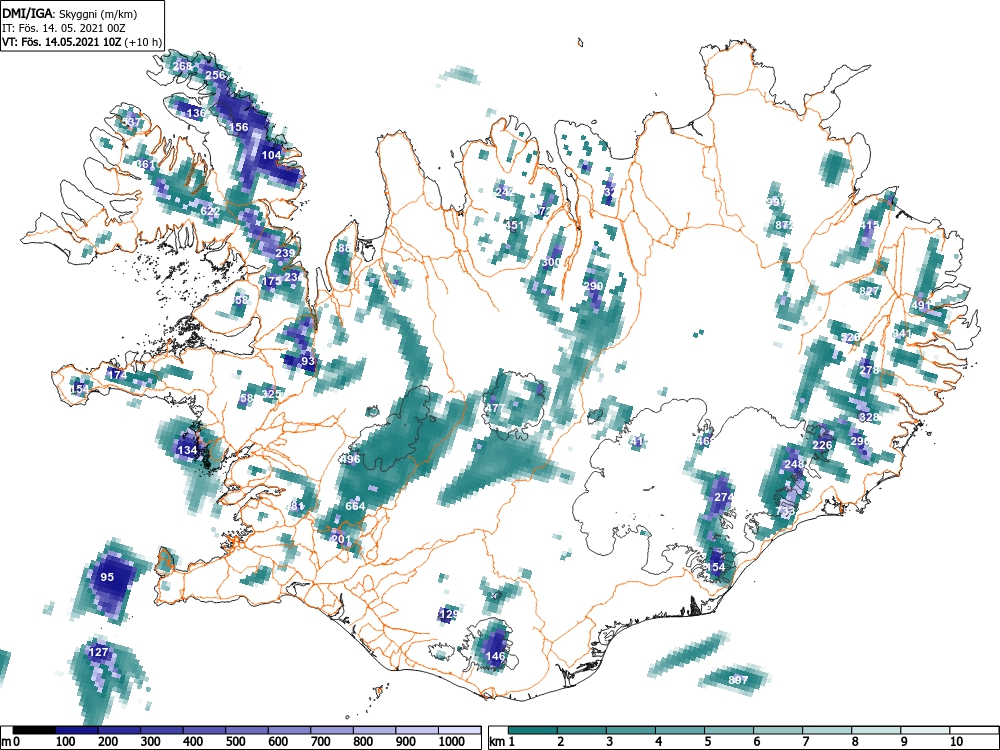Click the '664' visibility label
The height and width of the screenshot is (750, 1000).
355,506
